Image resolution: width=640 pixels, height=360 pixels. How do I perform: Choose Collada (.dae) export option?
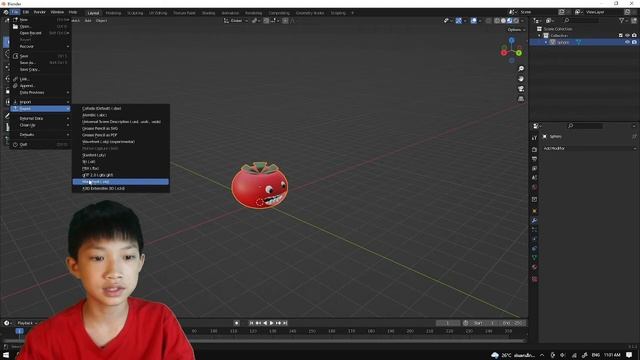coord(120,109)
